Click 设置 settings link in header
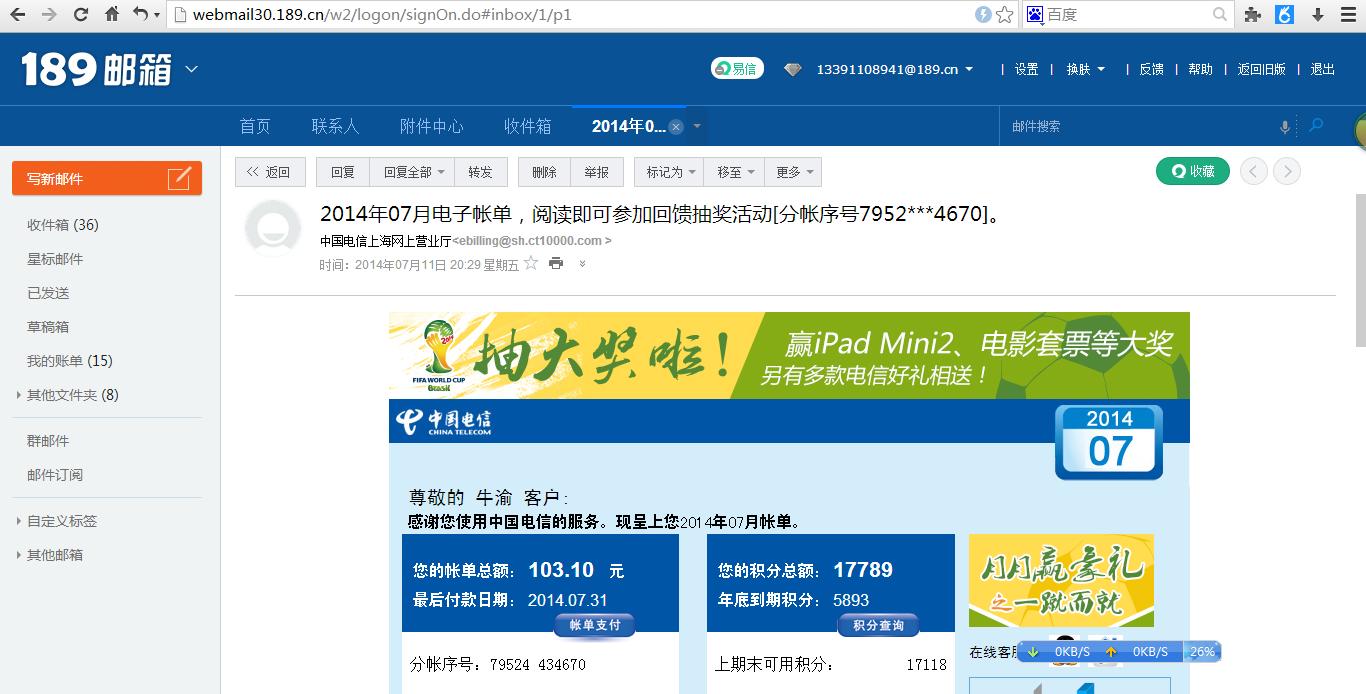The height and width of the screenshot is (694, 1366). point(1027,69)
